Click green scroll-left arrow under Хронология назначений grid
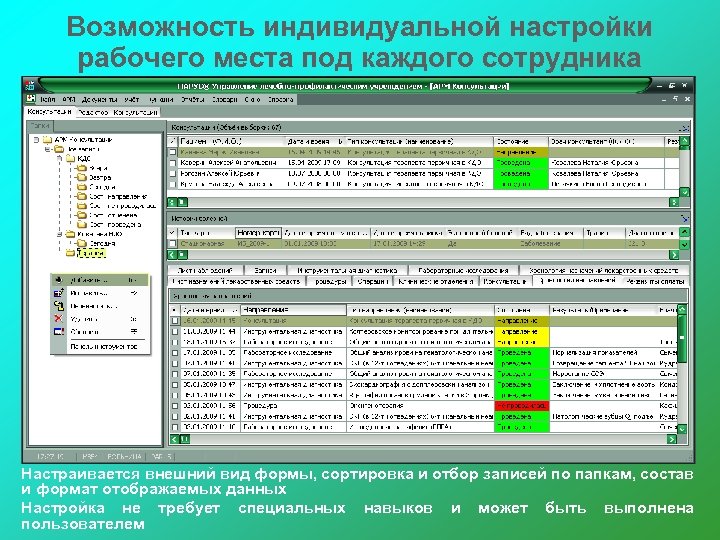 (174, 439)
